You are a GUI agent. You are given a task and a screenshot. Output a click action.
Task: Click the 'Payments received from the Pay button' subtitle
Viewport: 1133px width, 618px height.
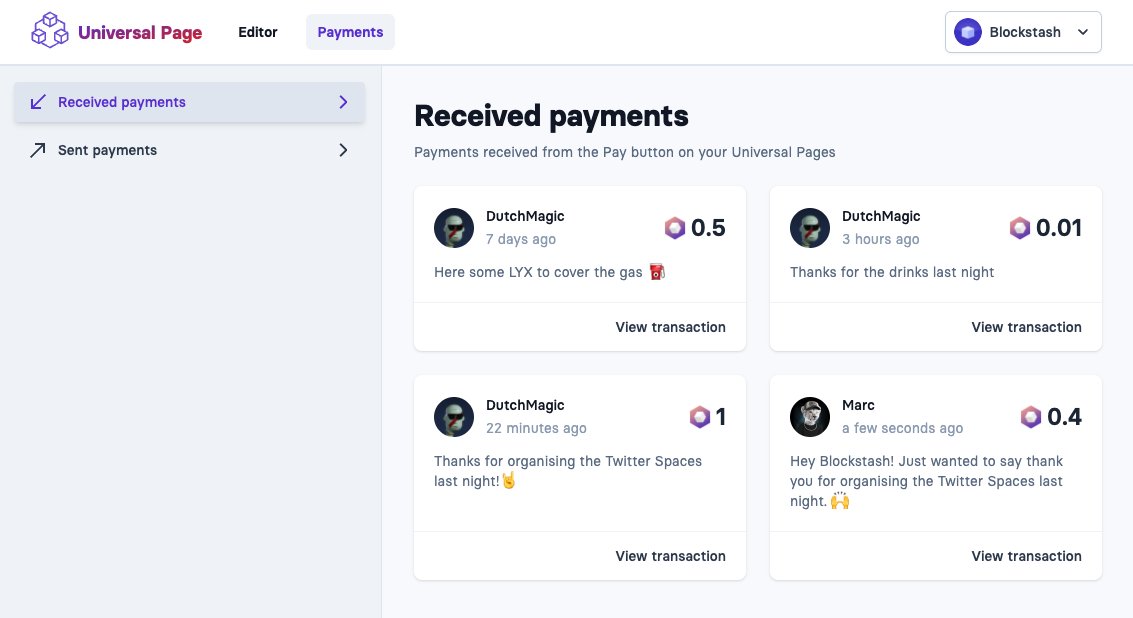[x=625, y=153]
